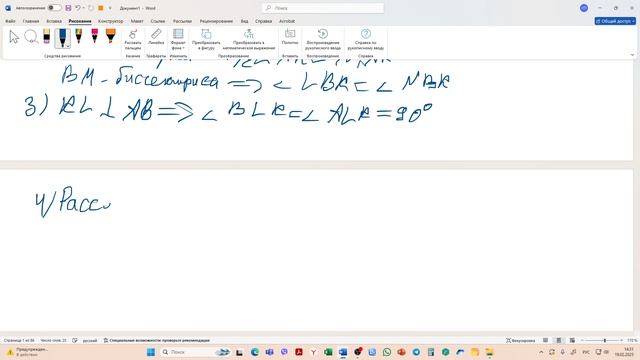
Task: Toggle the AutoSave (Автосохранение) switch
Action: [54, 8]
